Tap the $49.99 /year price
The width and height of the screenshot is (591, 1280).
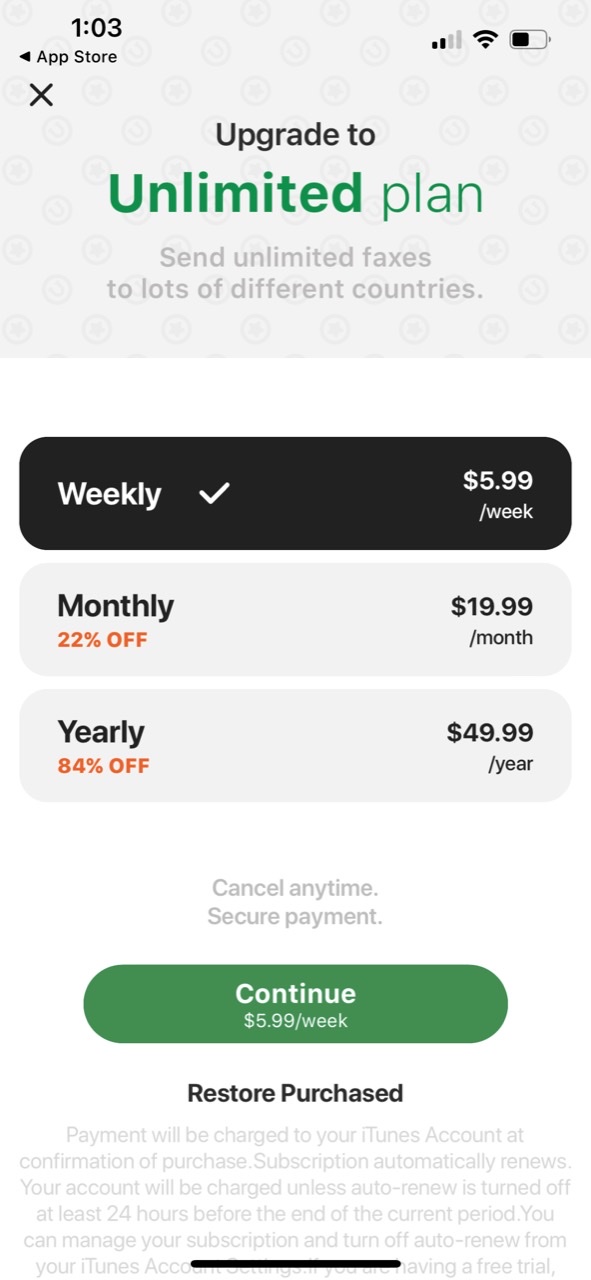pos(490,747)
